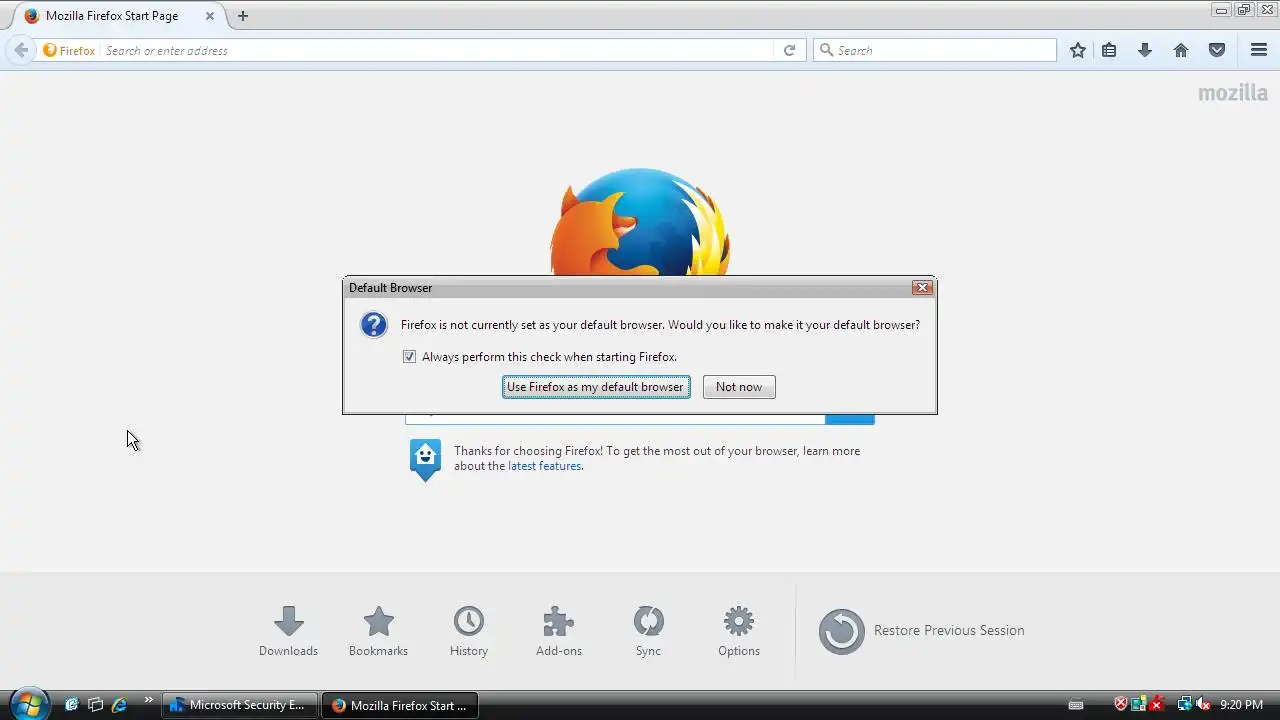Open Options from the start page

739,632
